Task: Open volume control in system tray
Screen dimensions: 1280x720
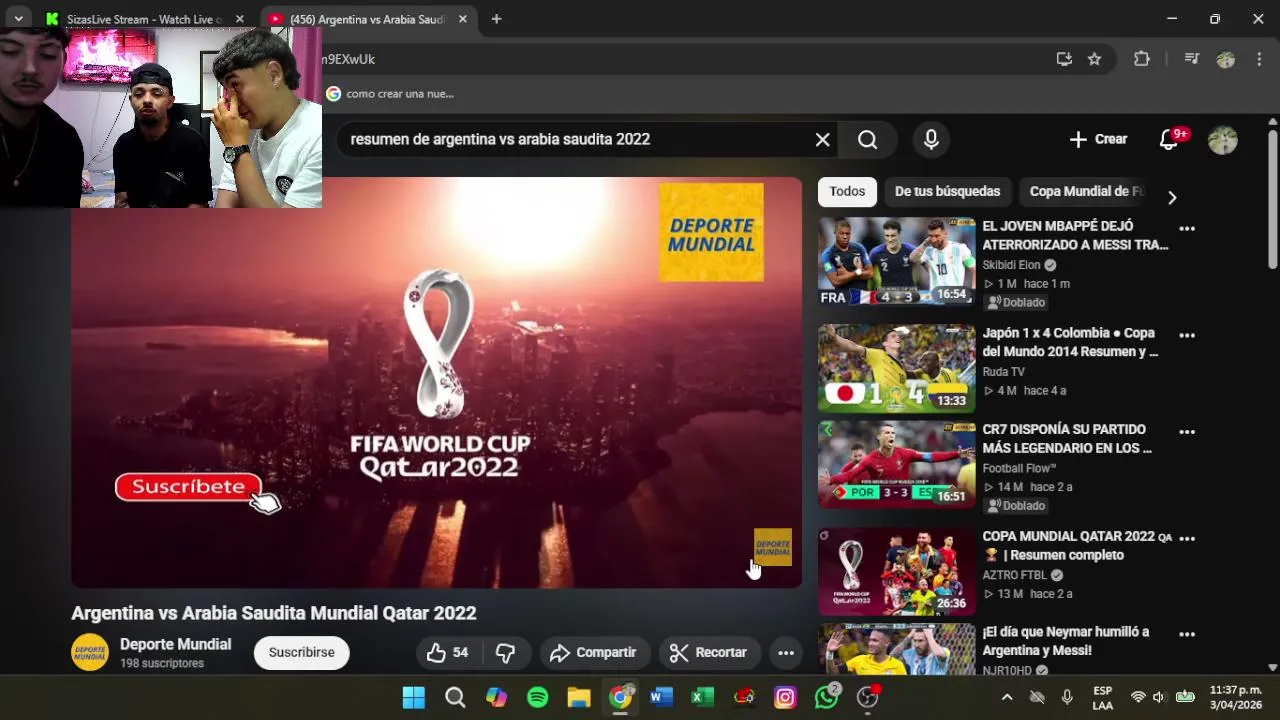Action: pyautogui.click(x=1159, y=697)
